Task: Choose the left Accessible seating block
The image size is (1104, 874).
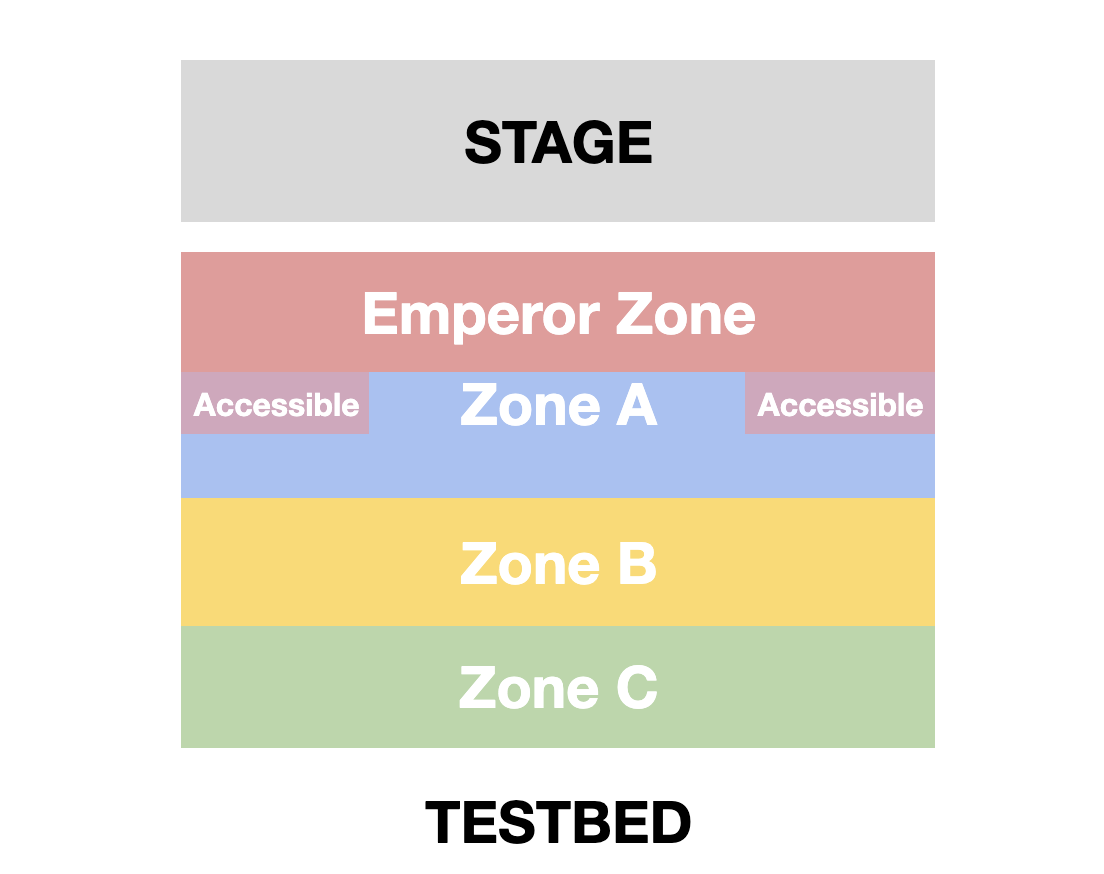Action: click(275, 404)
